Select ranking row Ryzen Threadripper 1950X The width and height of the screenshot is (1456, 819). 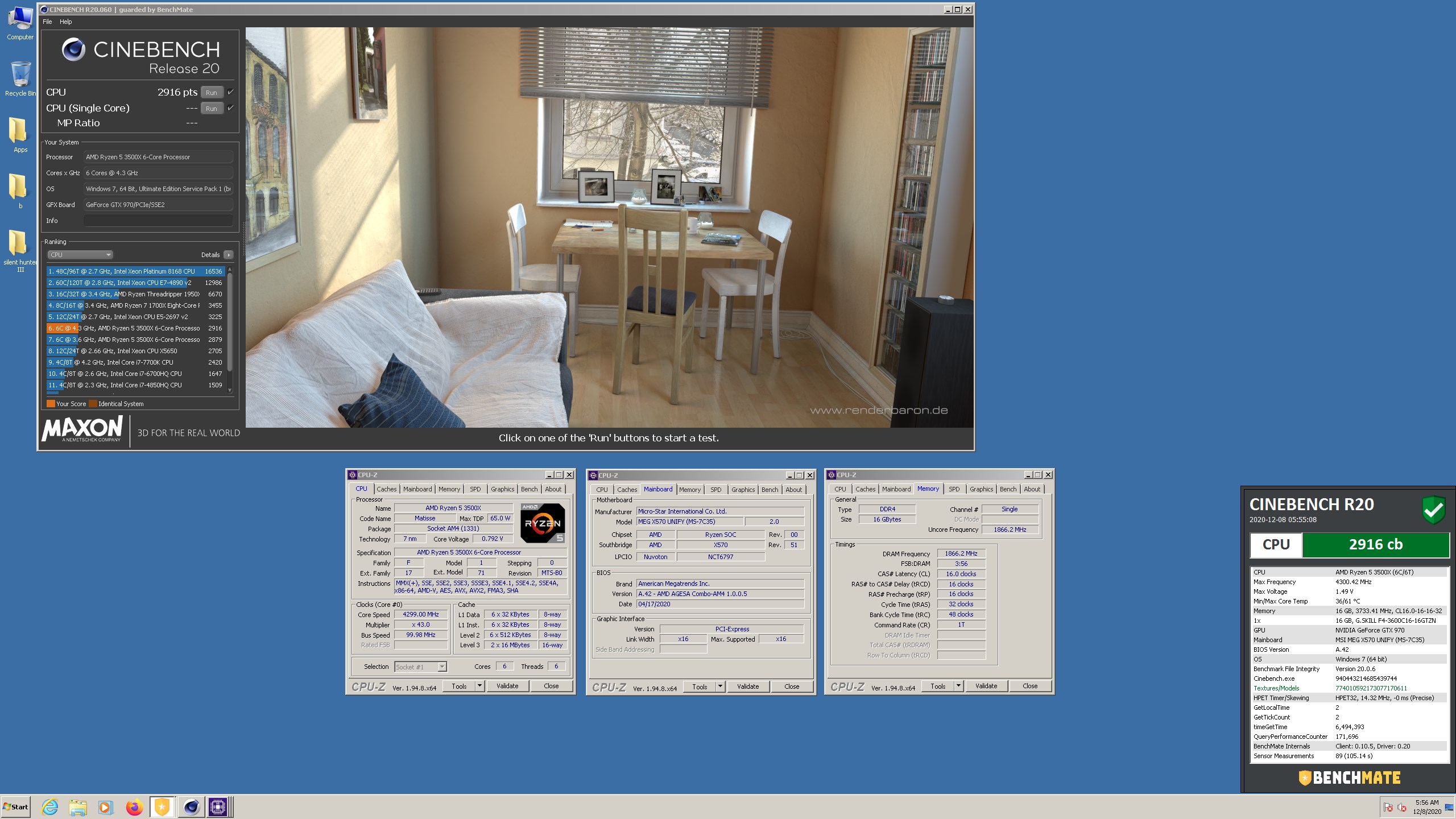pyautogui.click(x=135, y=294)
